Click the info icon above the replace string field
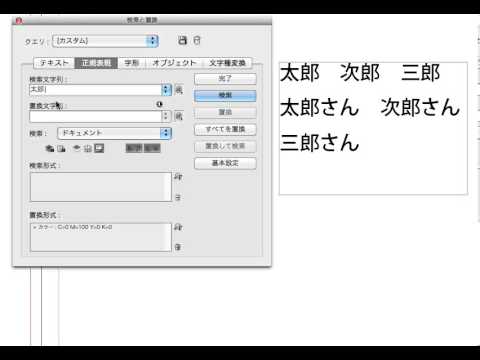The width and height of the screenshot is (480, 360). [x=159, y=104]
